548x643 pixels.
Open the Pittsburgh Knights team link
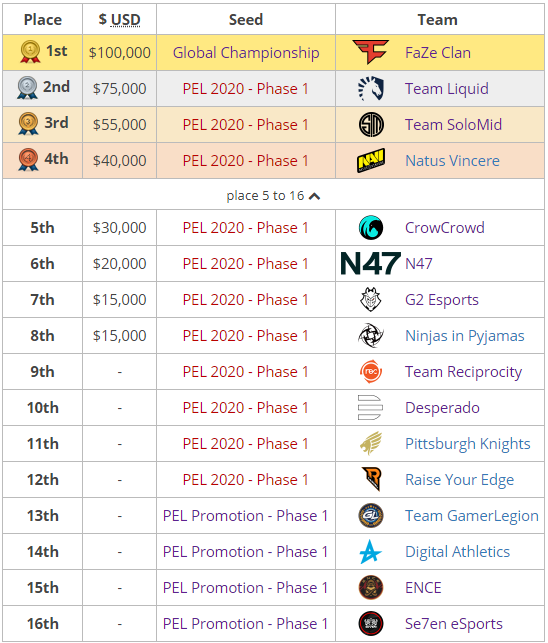pos(468,444)
